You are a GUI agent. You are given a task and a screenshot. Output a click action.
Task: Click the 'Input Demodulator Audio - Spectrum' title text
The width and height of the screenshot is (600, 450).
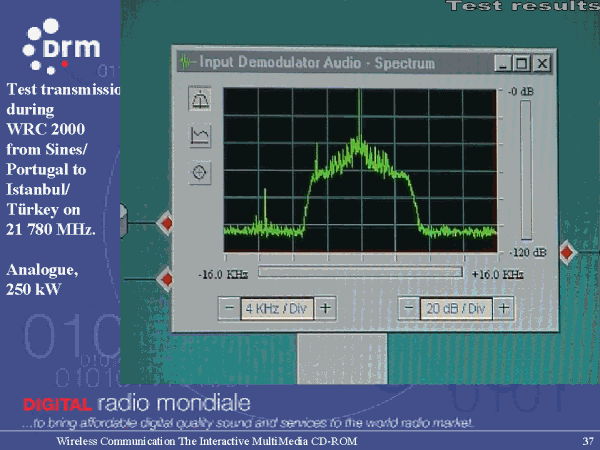(317, 62)
